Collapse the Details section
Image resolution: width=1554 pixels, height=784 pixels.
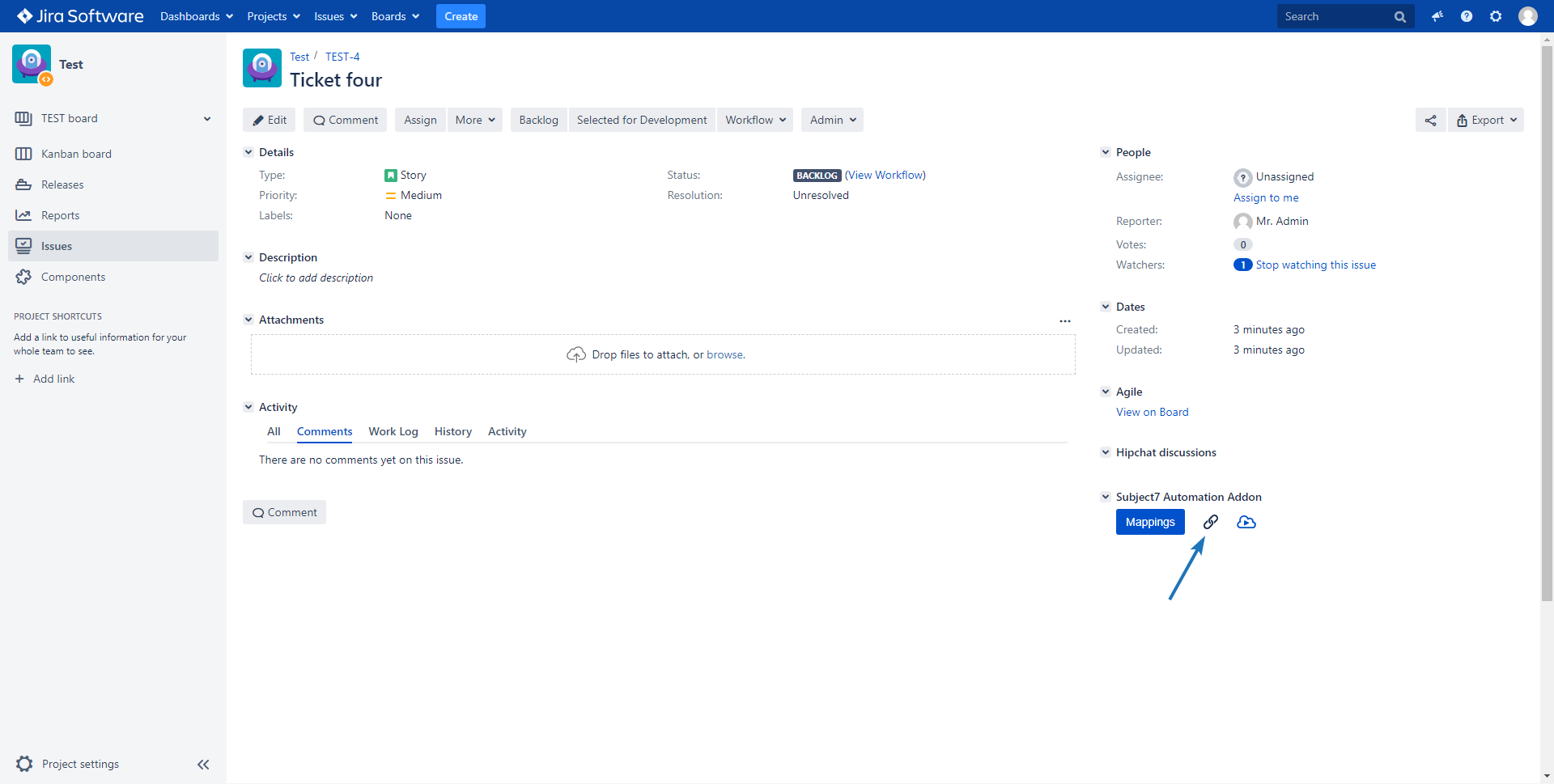point(248,152)
